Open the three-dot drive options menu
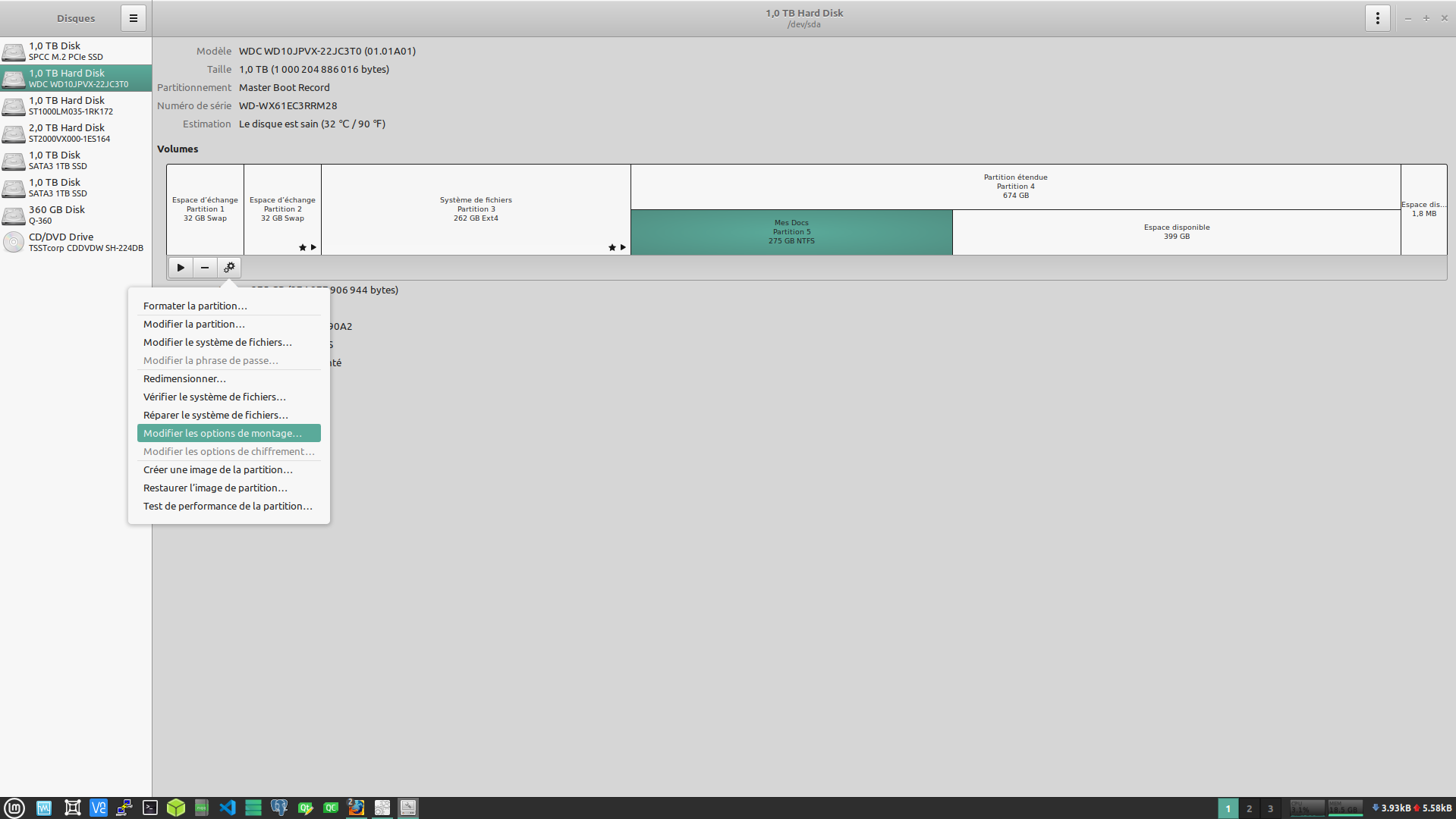The width and height of the screenshot is (1456, 819). (1377, 18)
